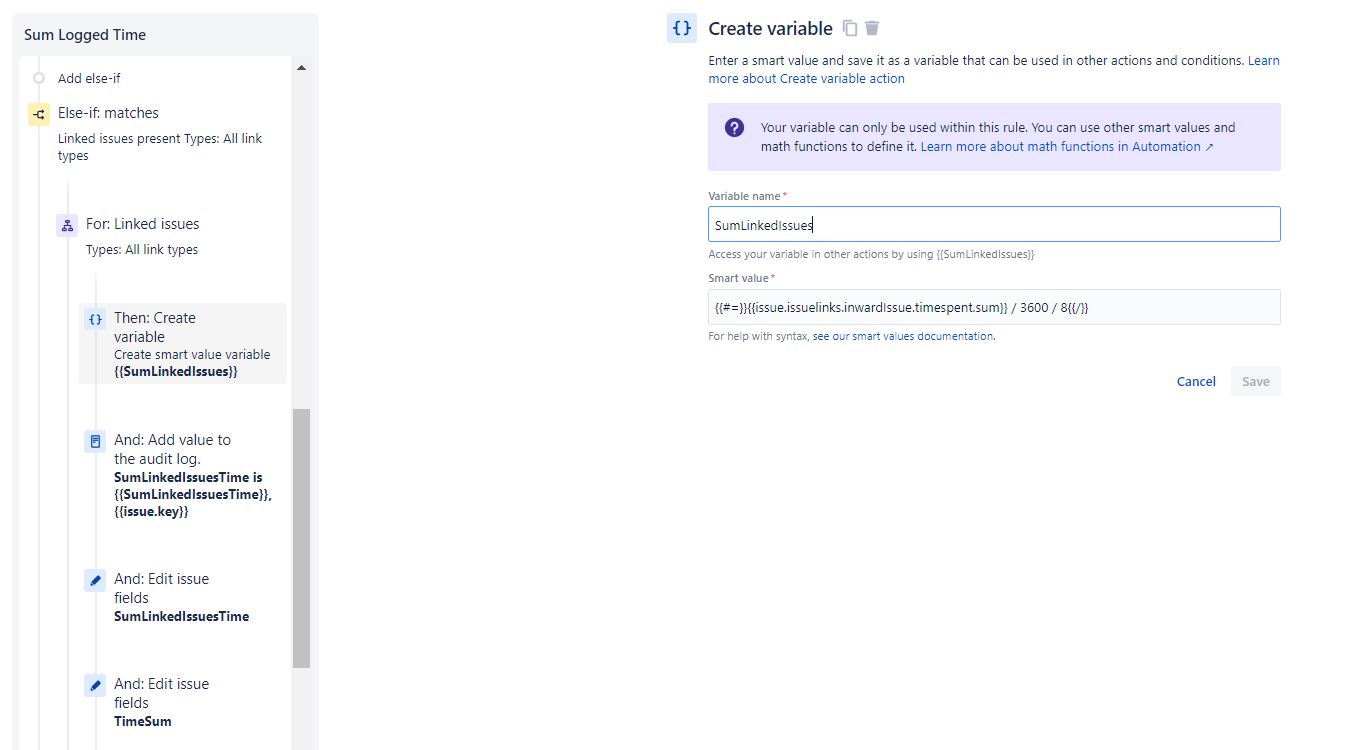Delete the component with the trash icon
The height and width of the screenshot is (750, 1351).
coord(872,28)
